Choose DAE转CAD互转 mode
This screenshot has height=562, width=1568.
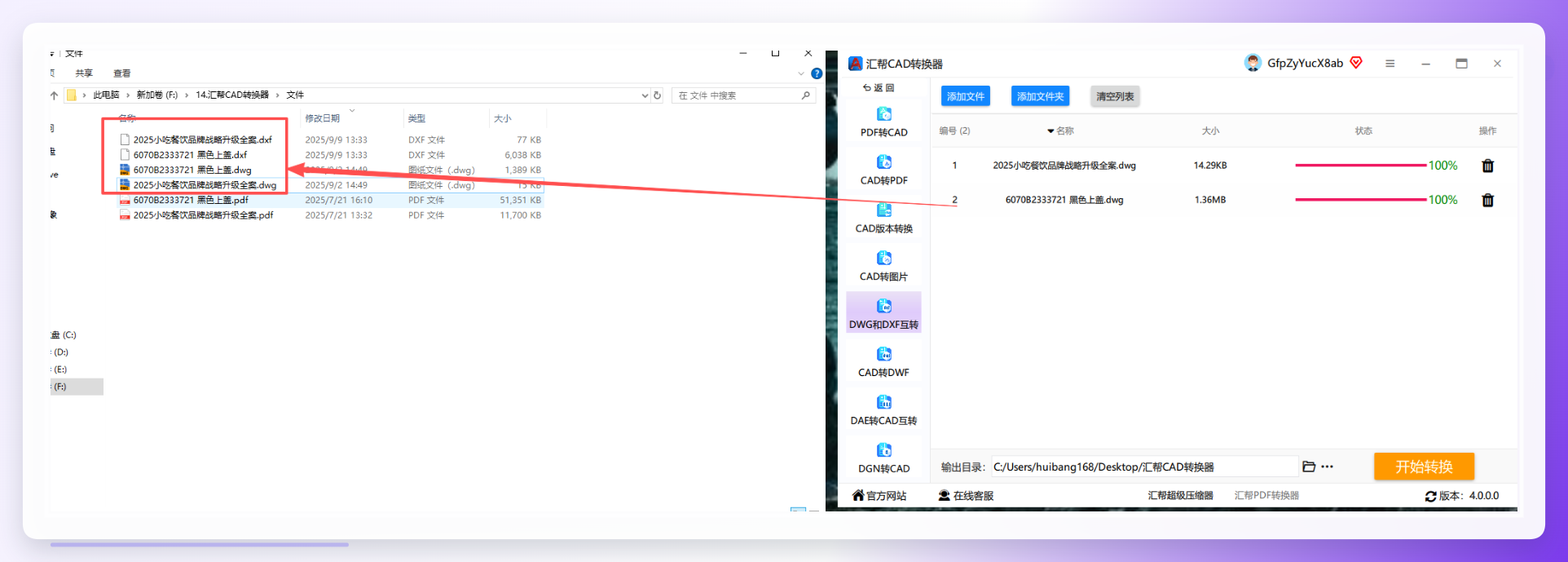pyautogui.click(x=883, y=410)
